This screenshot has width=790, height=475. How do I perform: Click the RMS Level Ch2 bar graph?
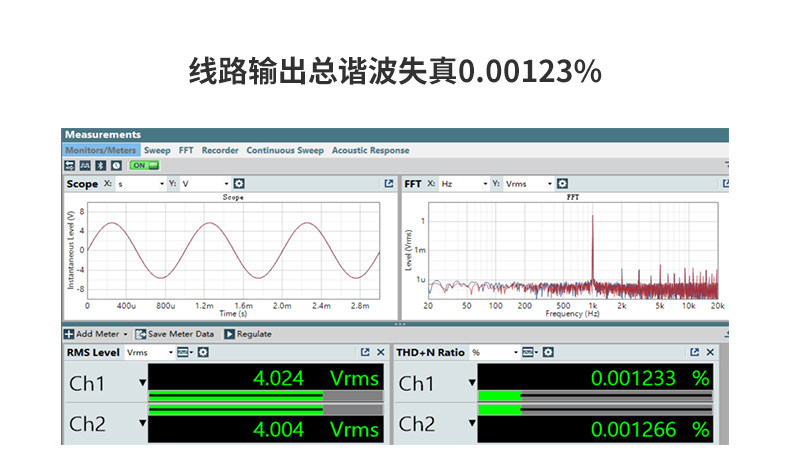266,410
